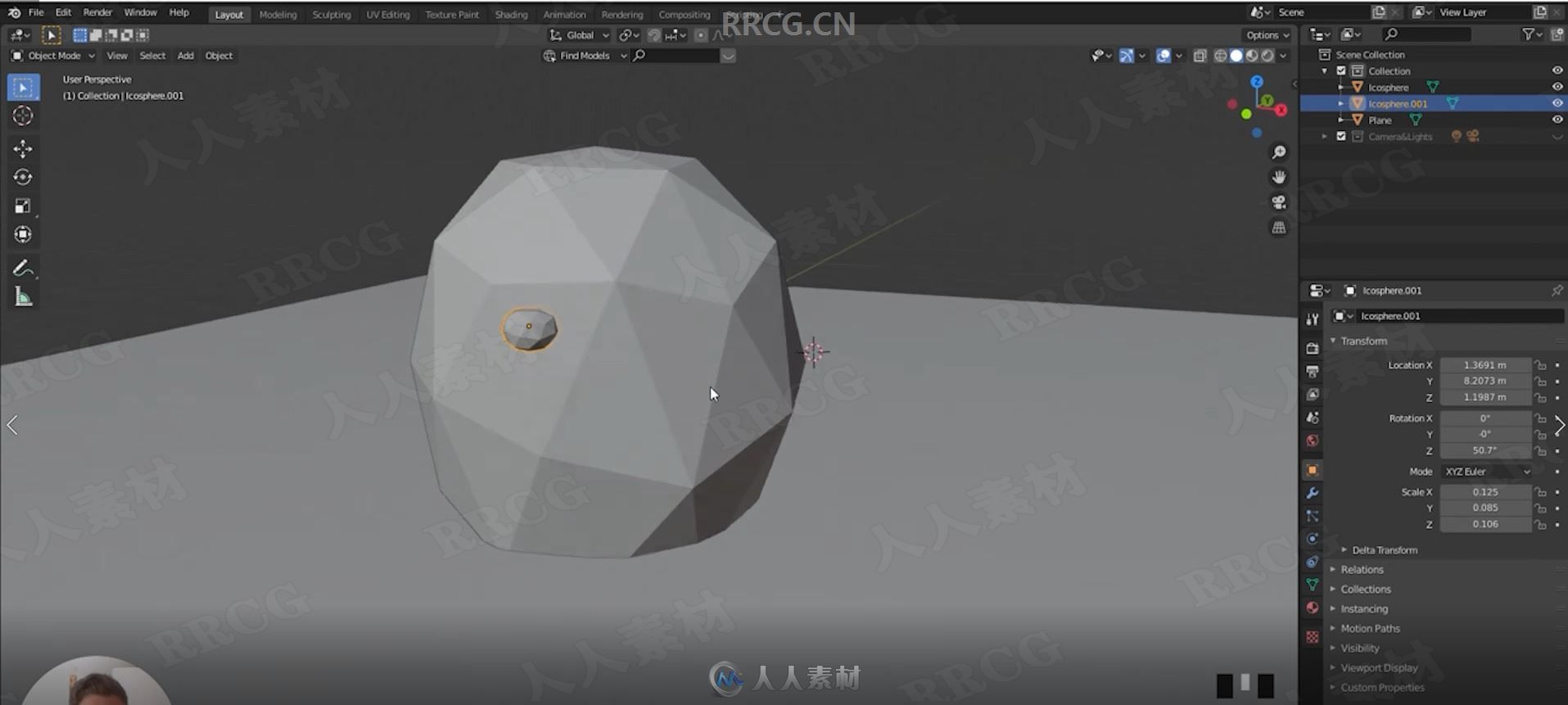The image size is (1568, 705).
Task: Collapse the Transform panel
Action: point(1363,341)
